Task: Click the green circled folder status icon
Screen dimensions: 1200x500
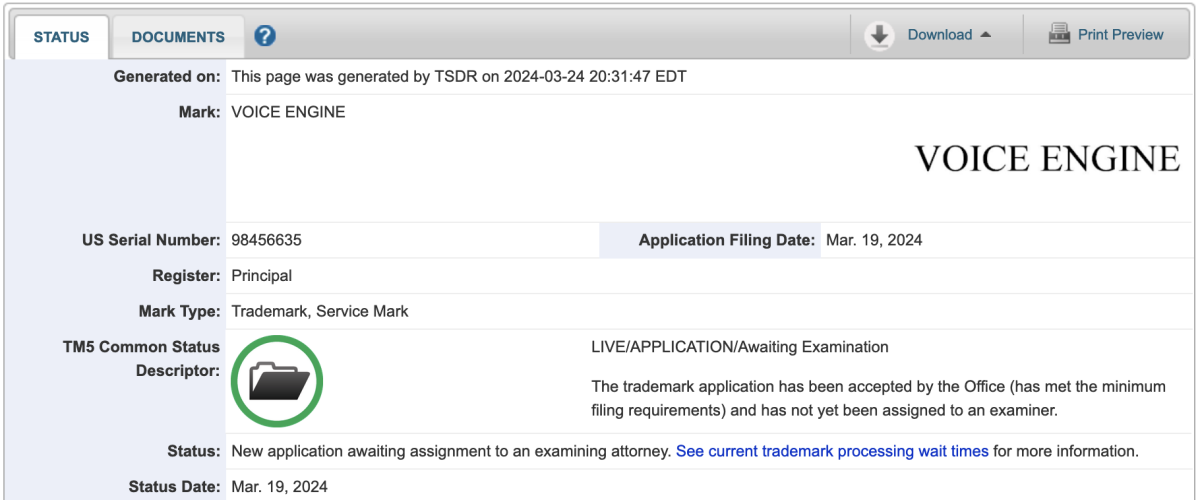Action: click(x=278, y=381)
